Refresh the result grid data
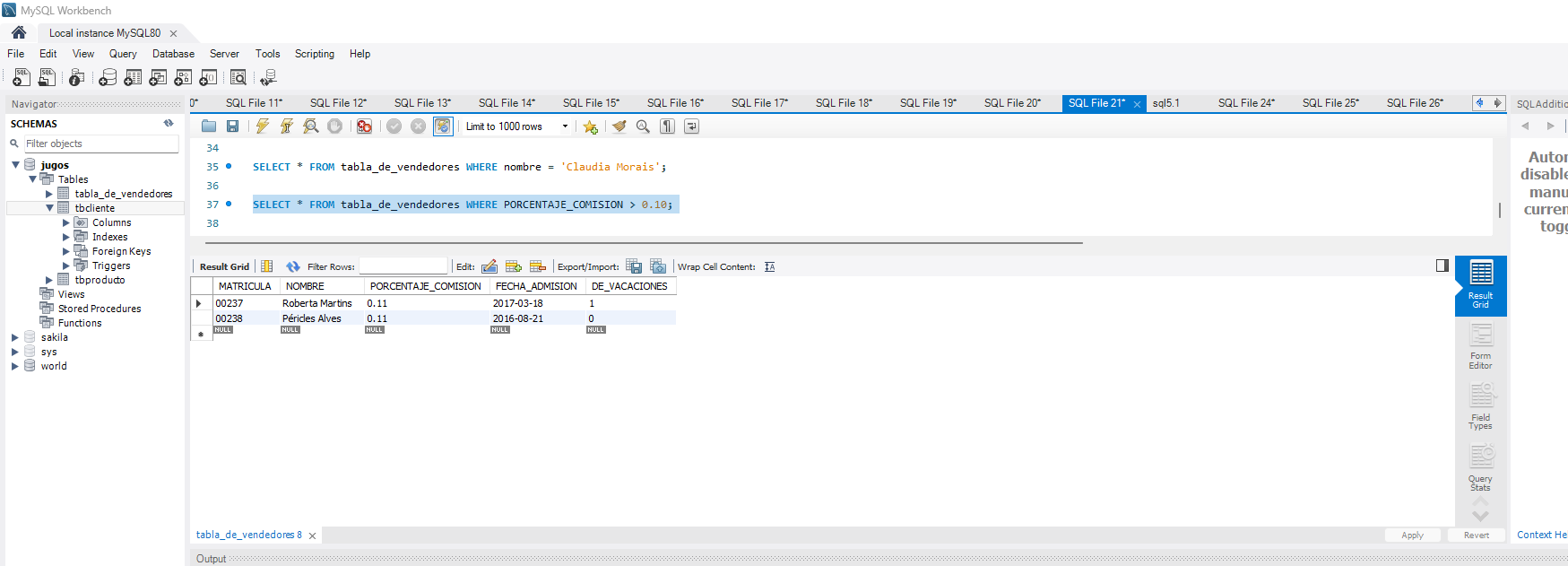1568x566 pixels. click(293, 266)
